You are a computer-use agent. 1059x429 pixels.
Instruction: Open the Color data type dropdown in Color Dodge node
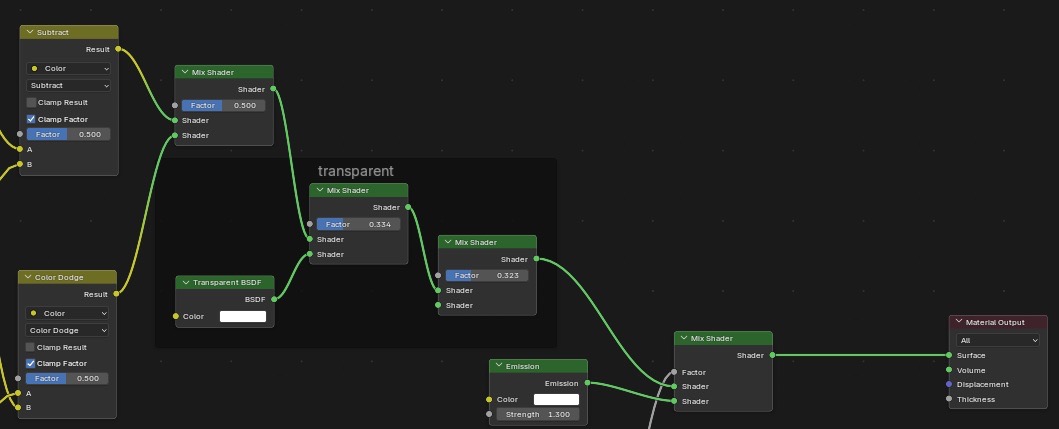(x=67, y=313)
